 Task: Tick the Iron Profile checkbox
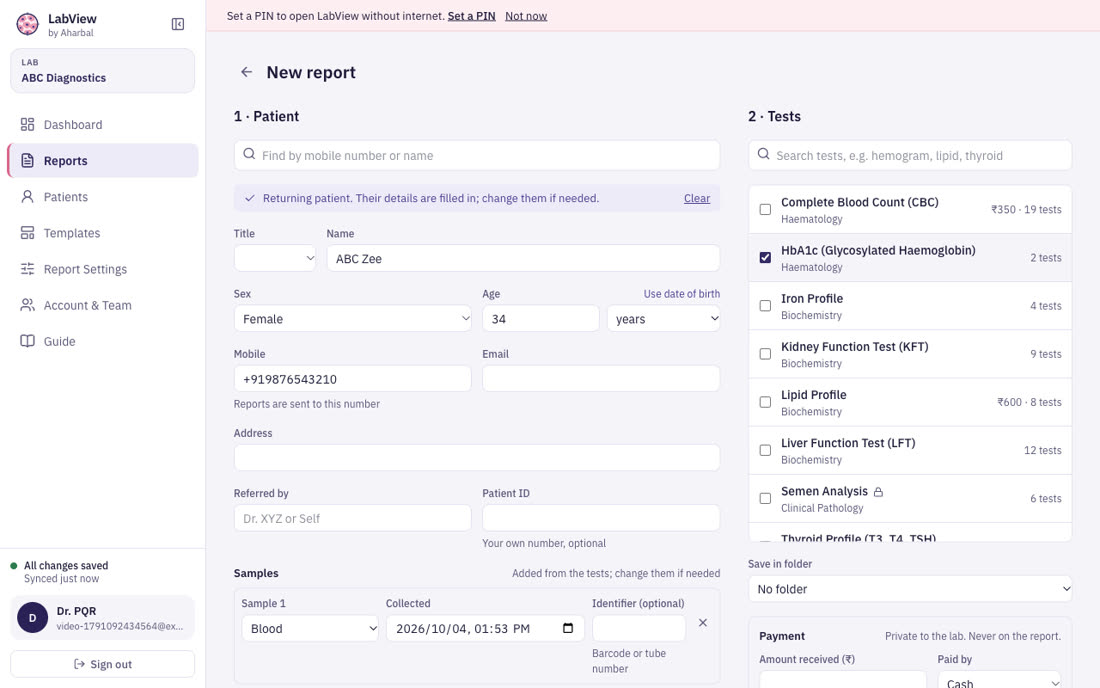click(x=765, y=306)
